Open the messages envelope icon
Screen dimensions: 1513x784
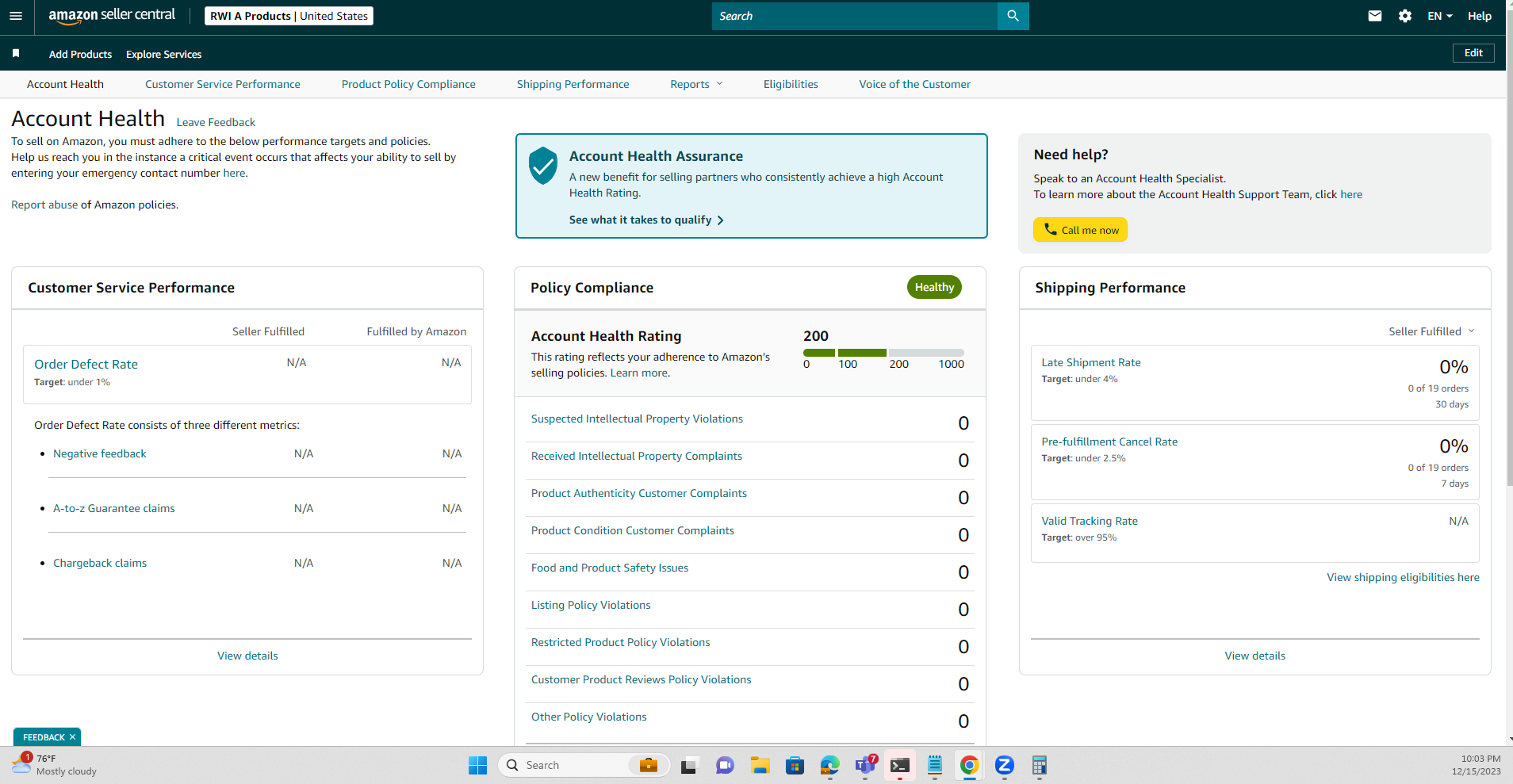pos(1375,16)
